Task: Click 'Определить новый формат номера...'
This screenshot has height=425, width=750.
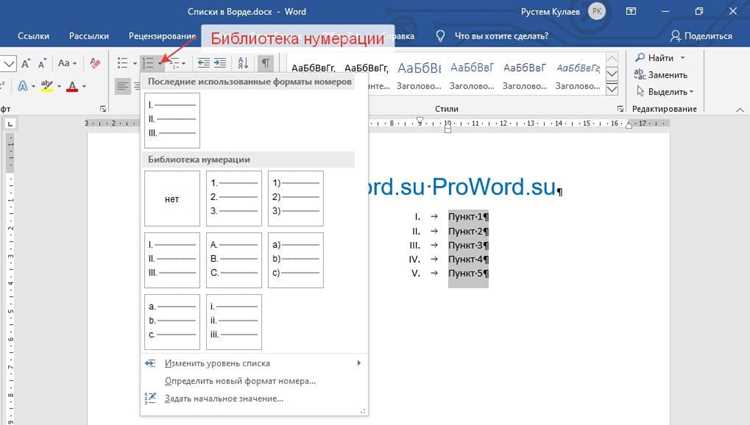Action: pos(254,381)
